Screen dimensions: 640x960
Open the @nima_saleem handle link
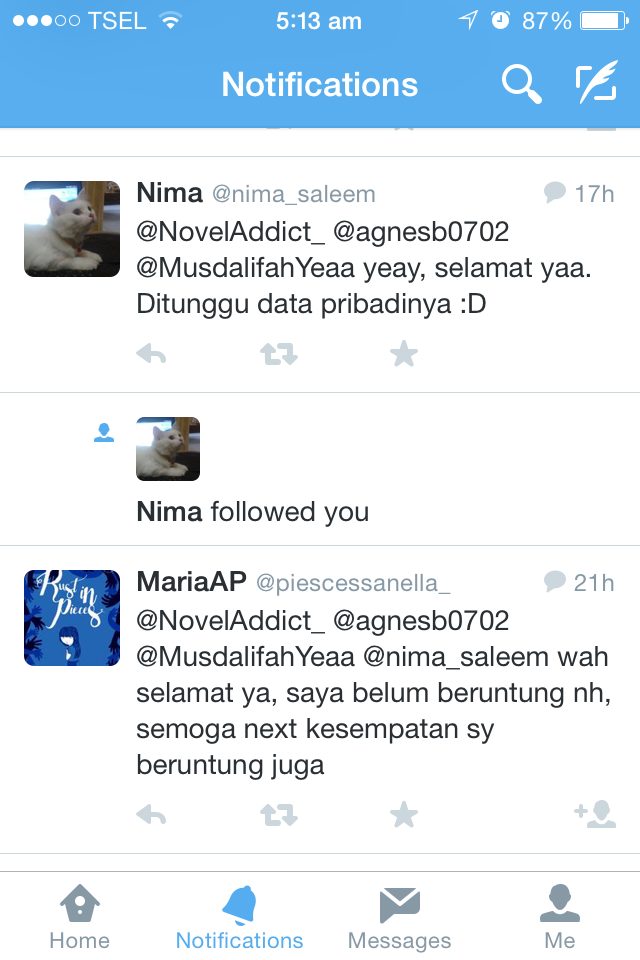[293, 194]
